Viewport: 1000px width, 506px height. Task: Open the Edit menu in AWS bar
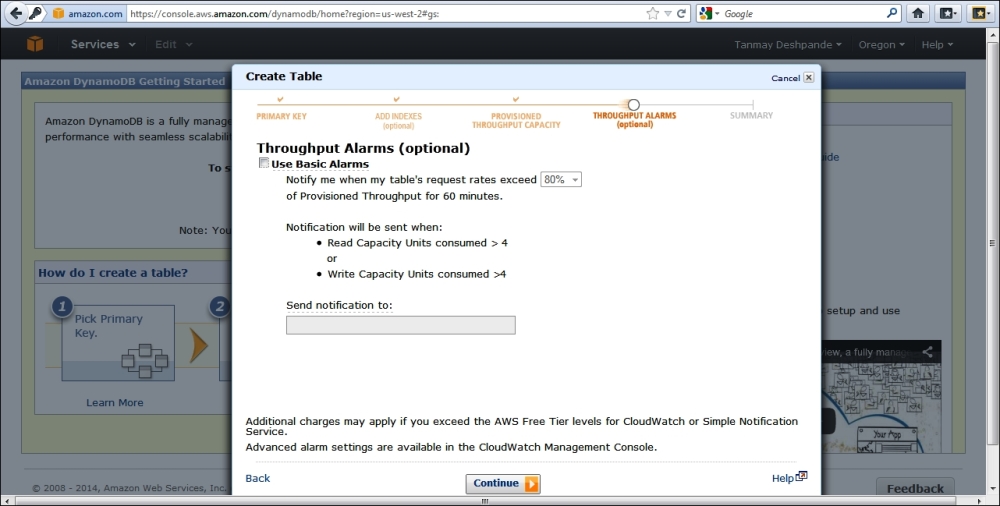(x=173, y=44)
